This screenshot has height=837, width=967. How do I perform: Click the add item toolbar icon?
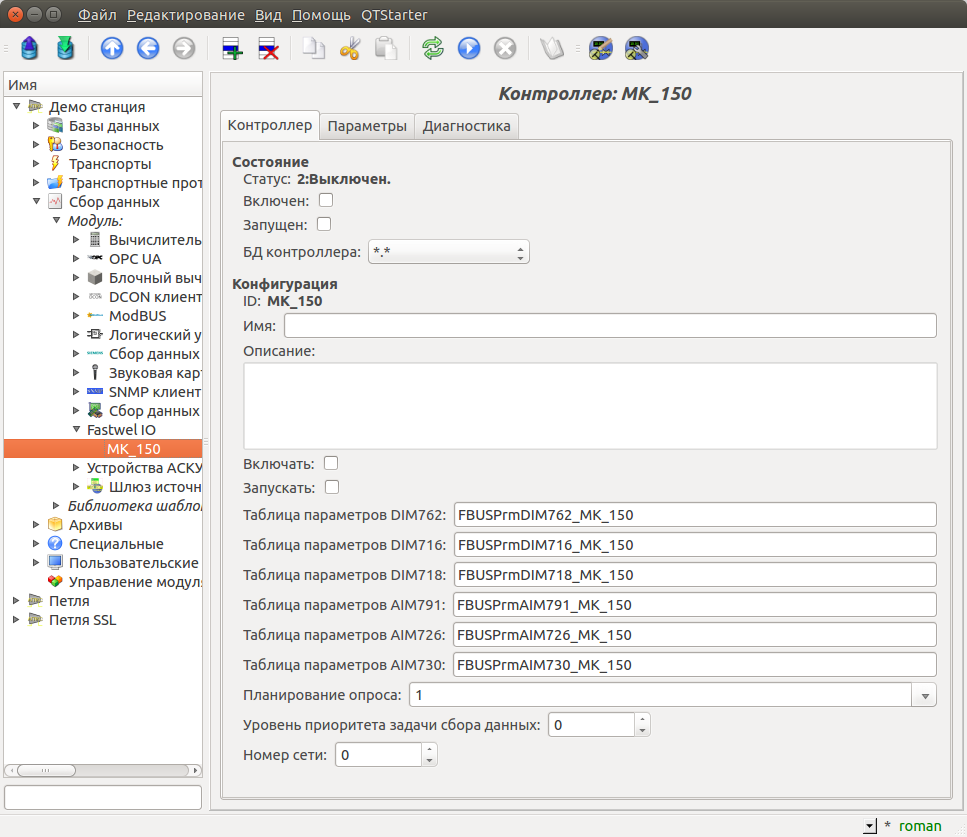[x=232, y=48]
